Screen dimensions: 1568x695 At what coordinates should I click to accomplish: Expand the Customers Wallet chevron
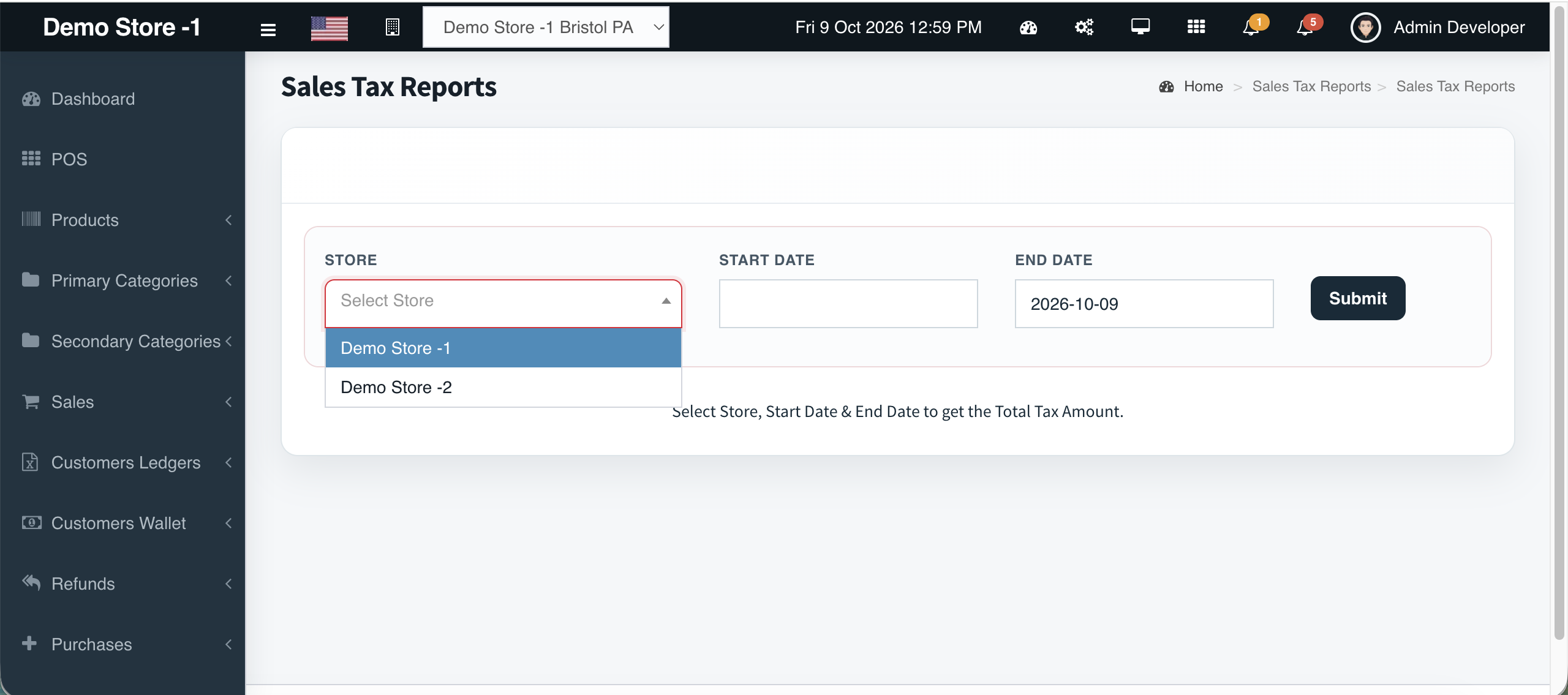coord(228,523)
